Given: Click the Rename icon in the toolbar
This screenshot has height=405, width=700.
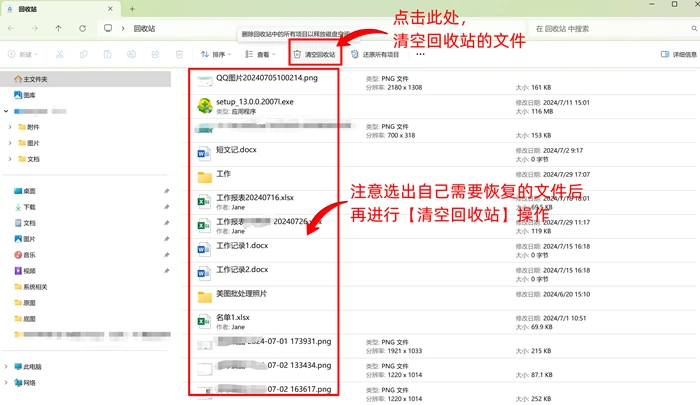Looking at the screenshot, I should click(x=131, y=54).
